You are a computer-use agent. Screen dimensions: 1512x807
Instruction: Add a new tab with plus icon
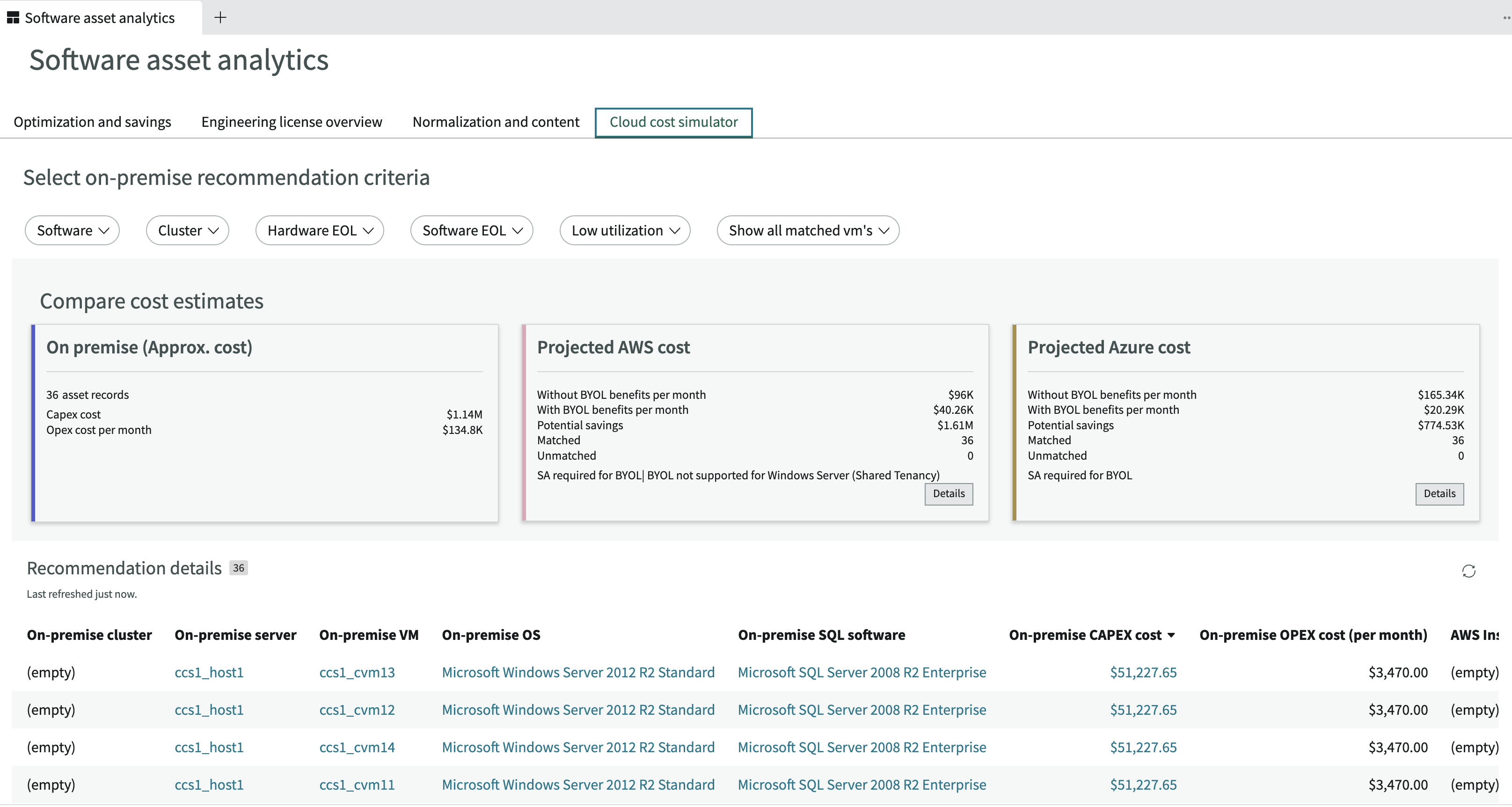click(x=220, y=18)
